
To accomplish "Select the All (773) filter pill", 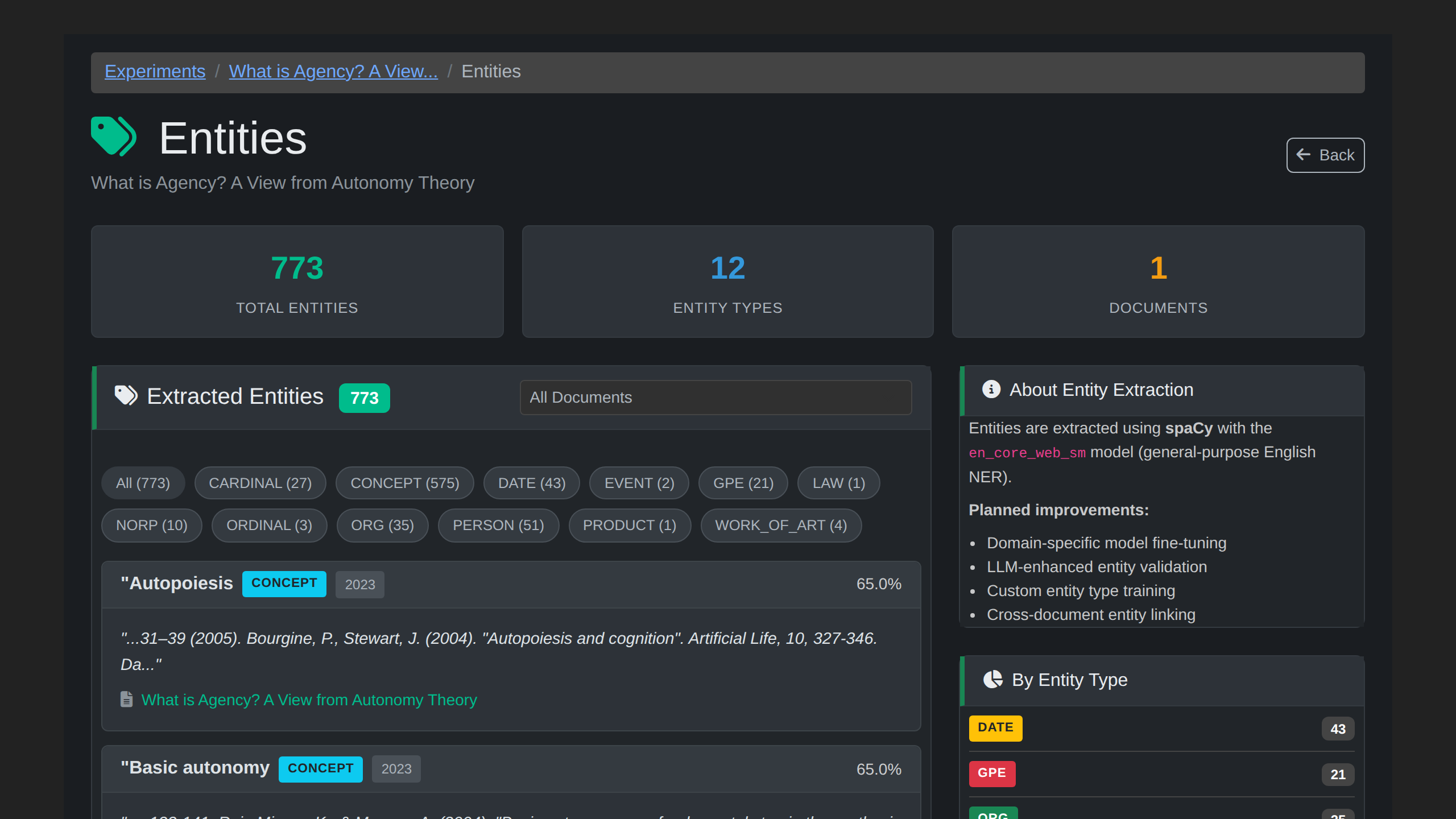I will [x=143, y=483].
